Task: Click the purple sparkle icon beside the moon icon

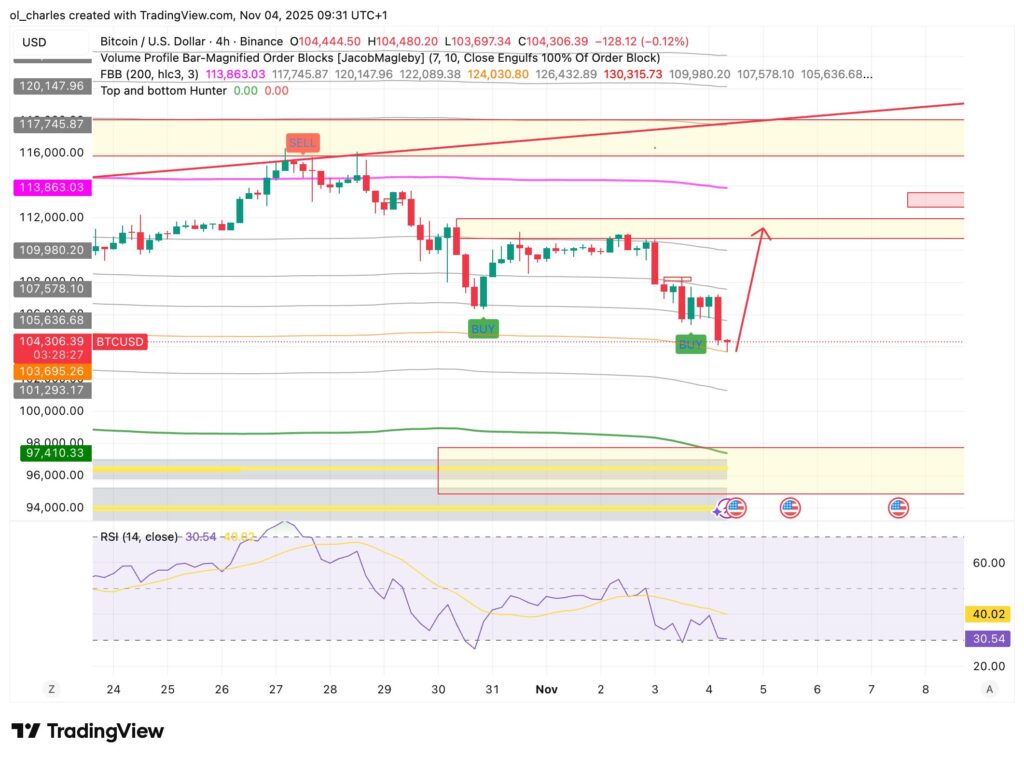Action: click(x=718, y=510)
